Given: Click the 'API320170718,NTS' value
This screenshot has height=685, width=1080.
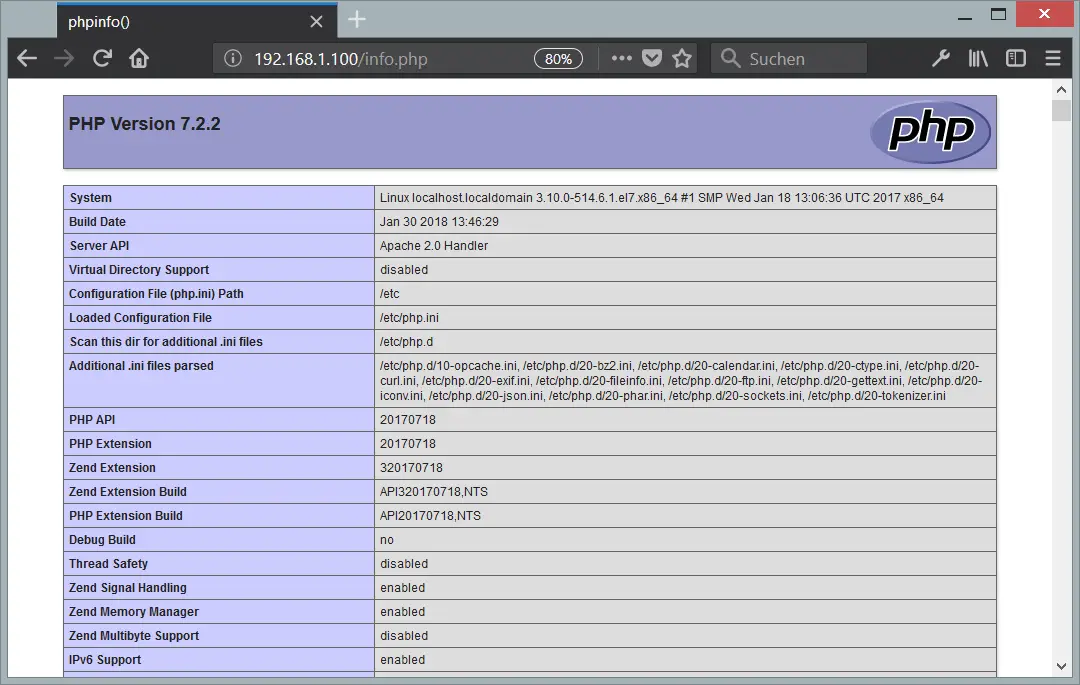Looking at the screenshot, I should click(x=434, y=492).
